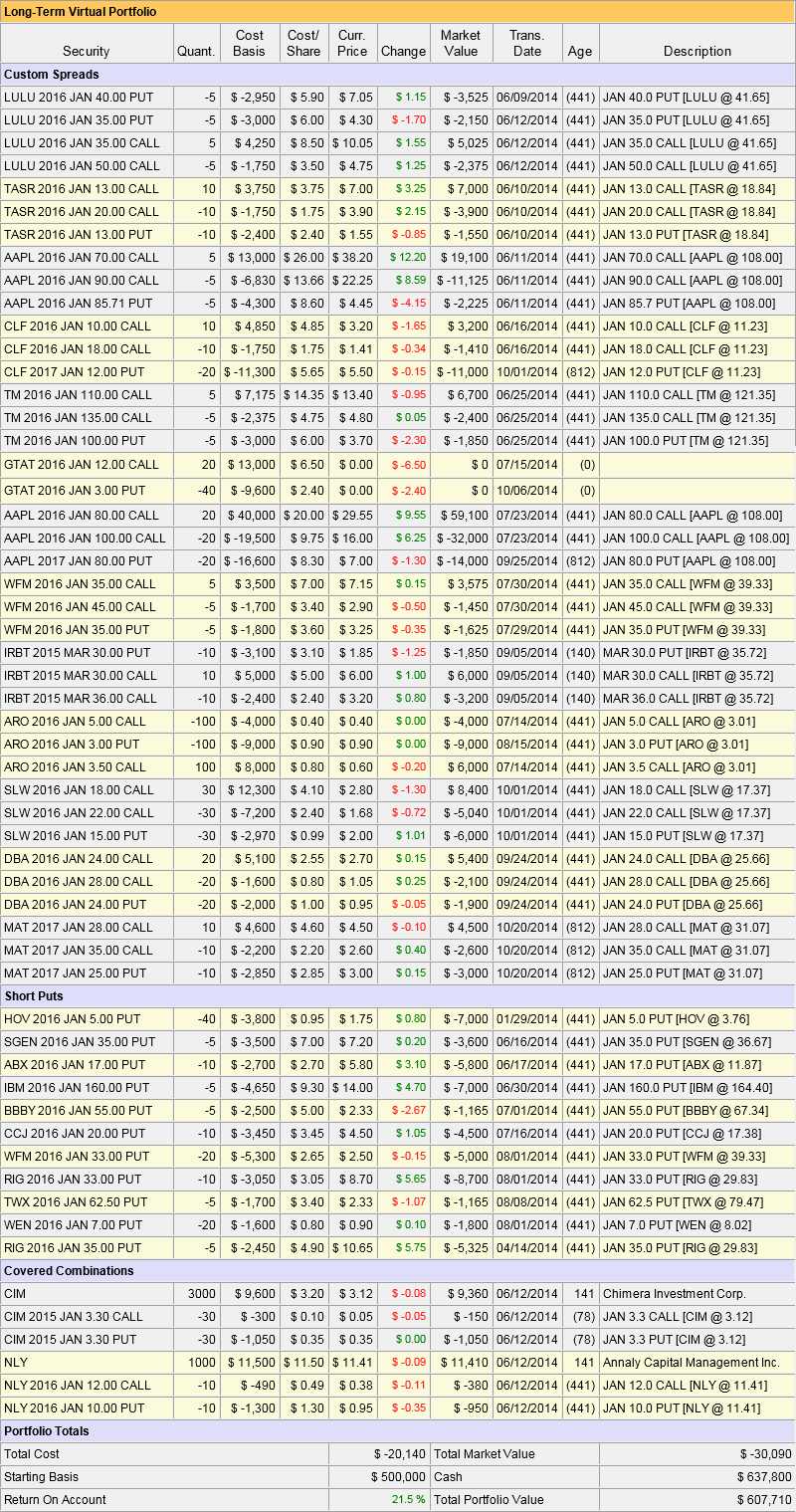Select CIM 2015 JAN 3.30 PUT security
The image size is (796, 1512).
click(71, 1340)
